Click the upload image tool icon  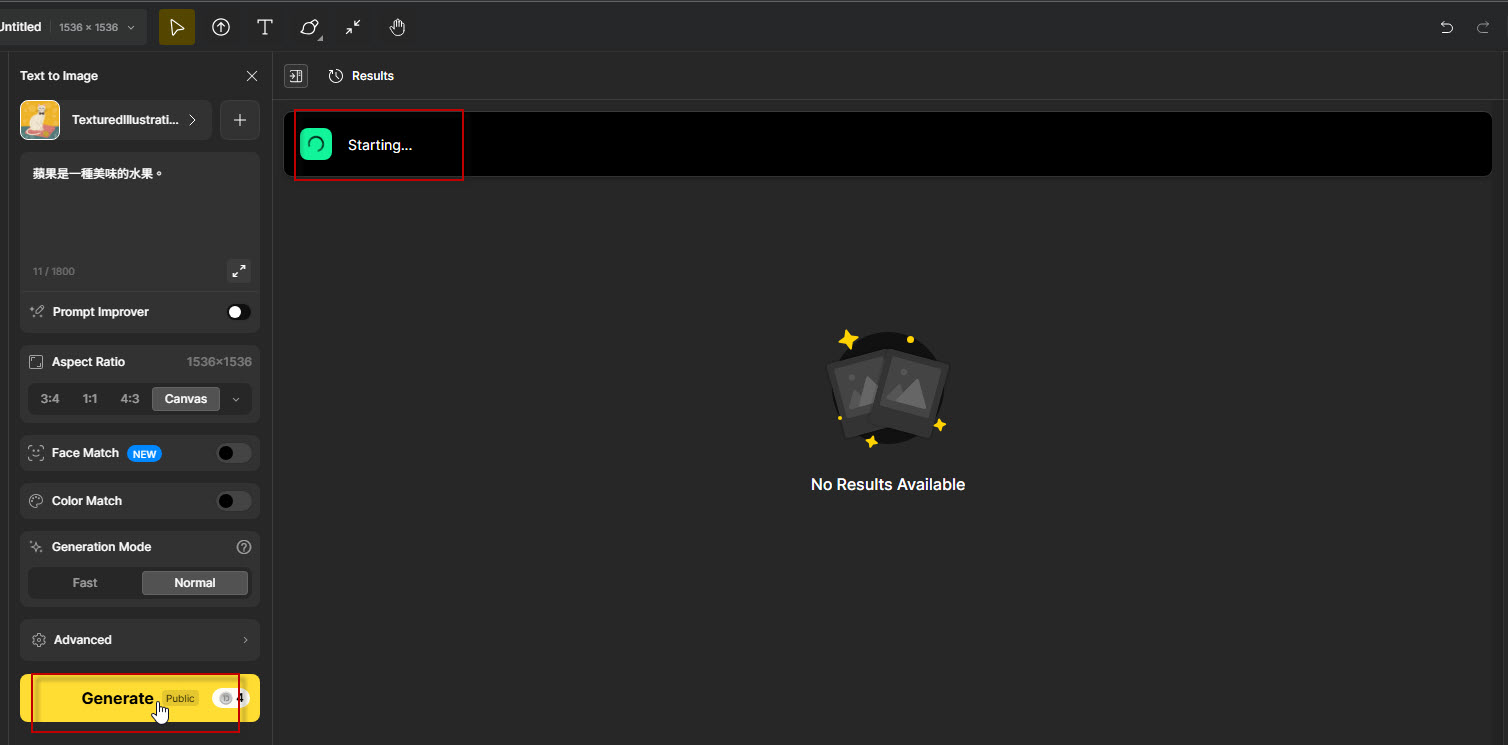click(221, 27)
